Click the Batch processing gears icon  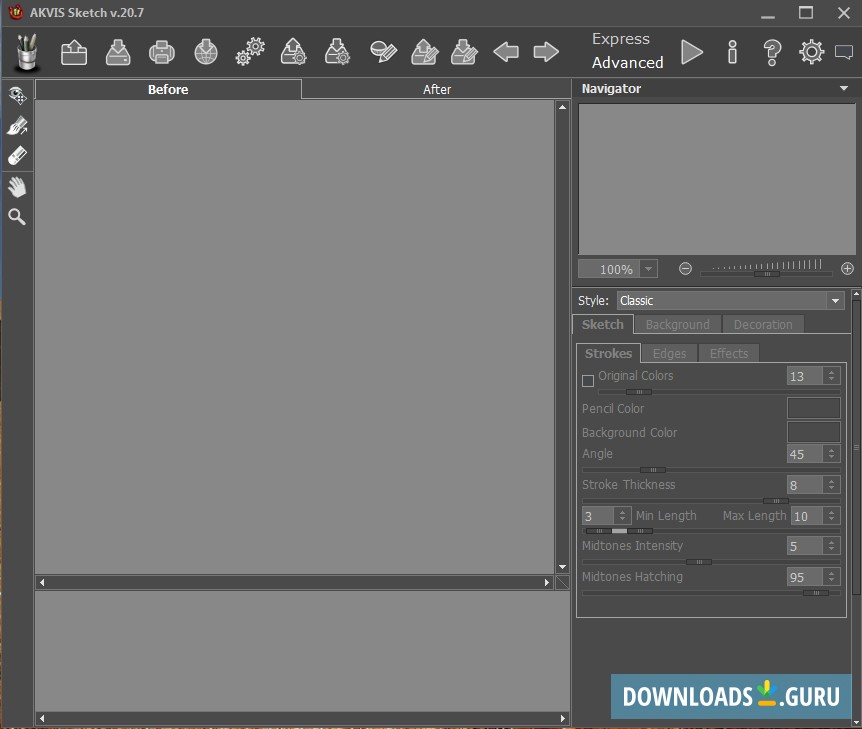point(250,52)
